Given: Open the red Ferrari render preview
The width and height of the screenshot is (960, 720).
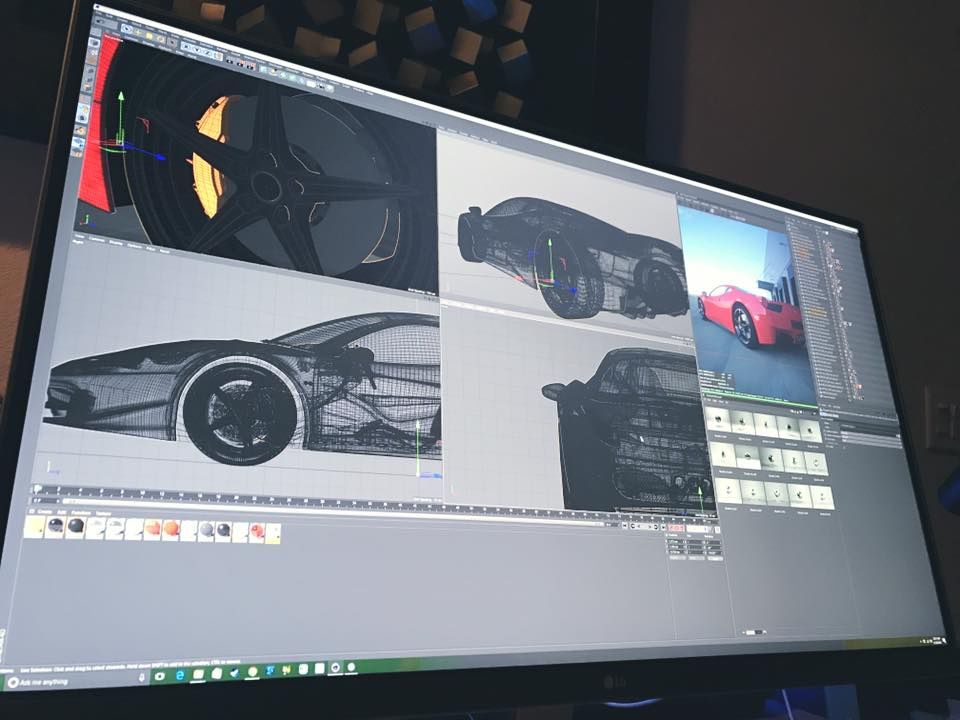Looking at the screenshot, I should [x=750, y=306].
